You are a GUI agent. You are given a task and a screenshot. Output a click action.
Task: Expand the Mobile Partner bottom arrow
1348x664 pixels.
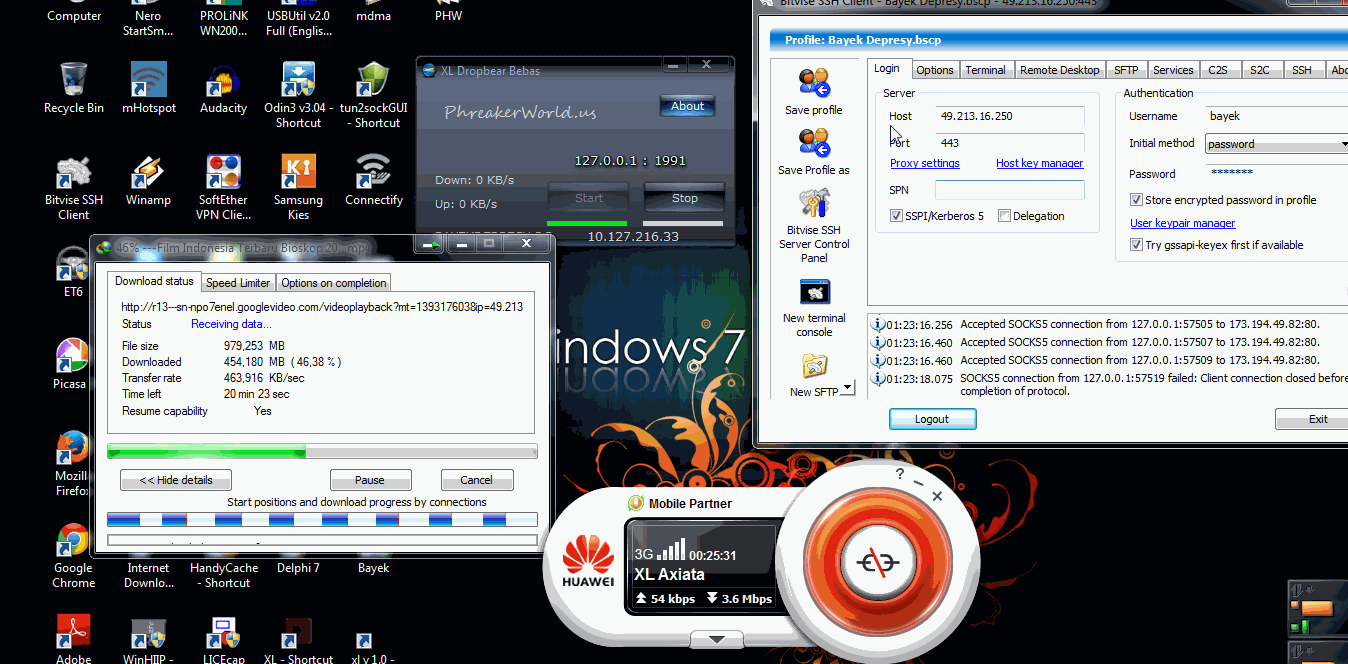pyautogui.click(x=717, y=639)
